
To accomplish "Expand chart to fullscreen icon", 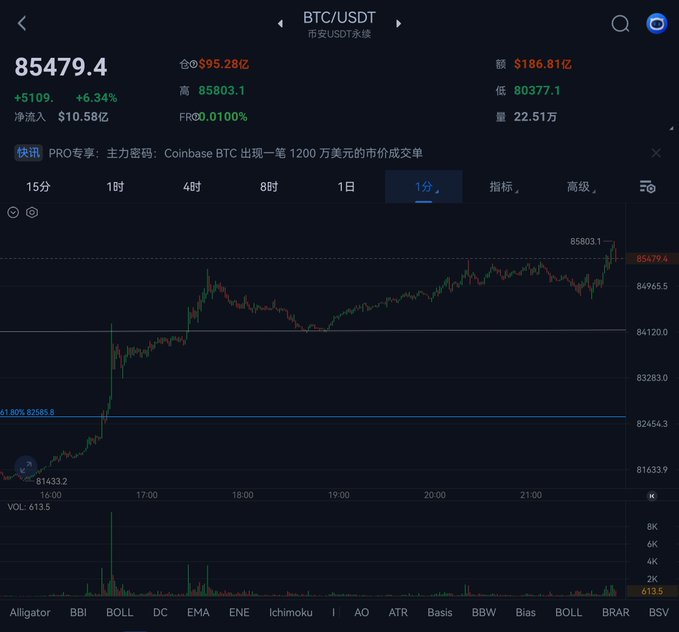I will pyautogui.click(x=26, y=467).
